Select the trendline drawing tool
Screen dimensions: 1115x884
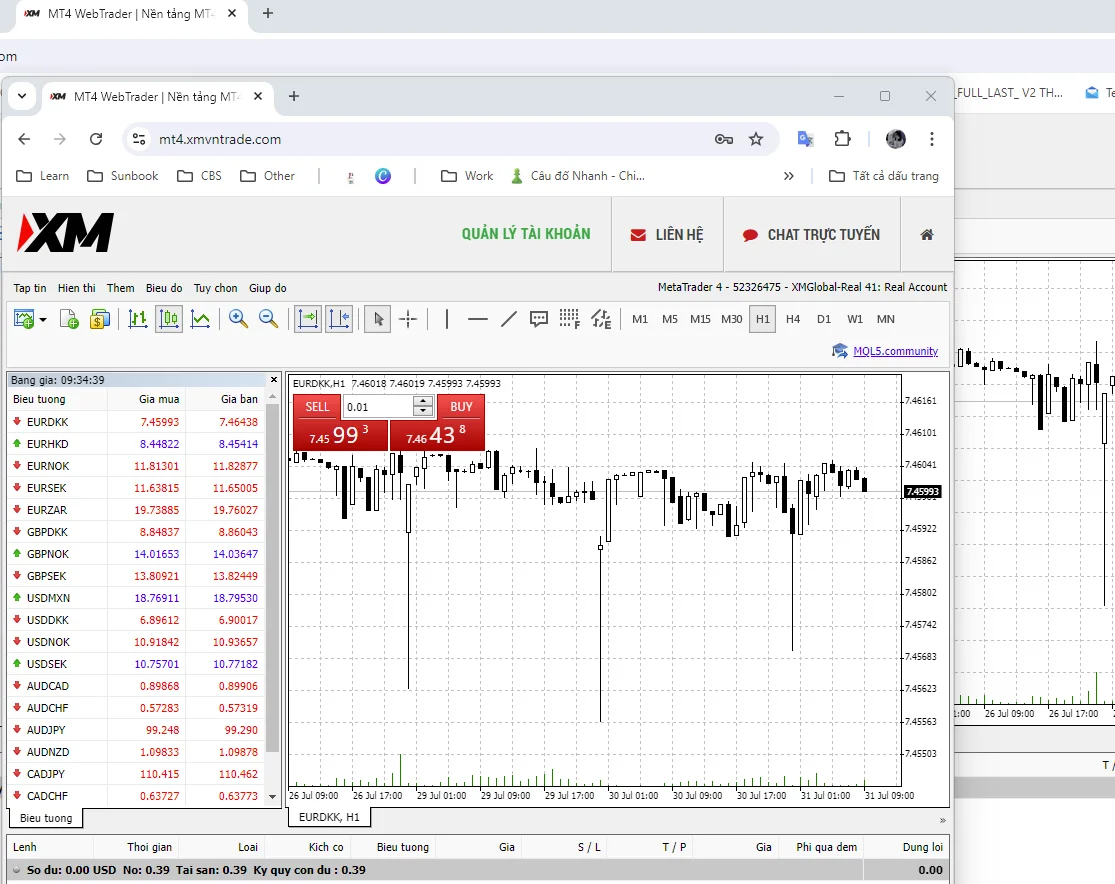tap(508, 319)
